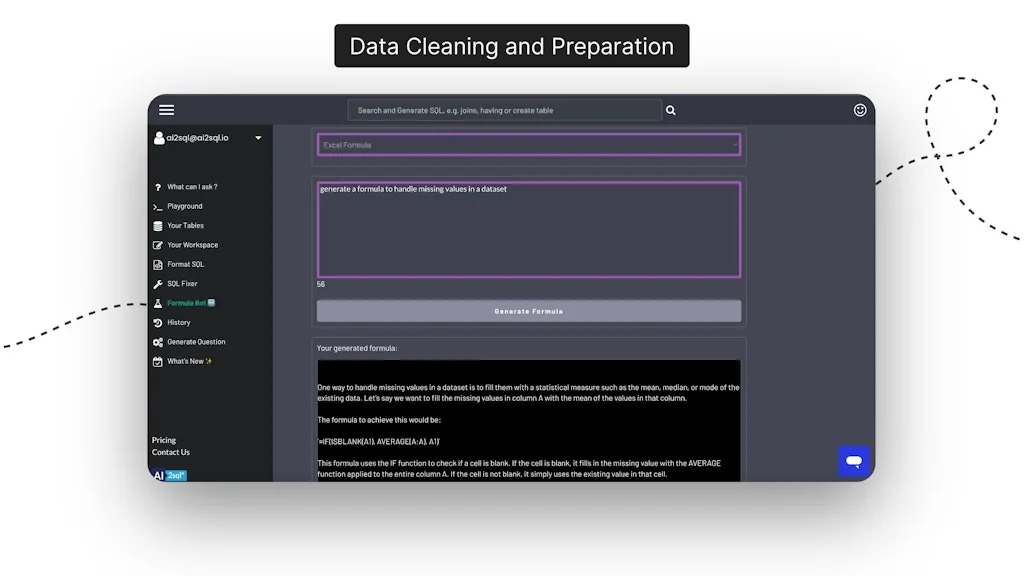Select the SQL Fixer wrench icon
The width and height of the screenshot is (1024, 576).
click(x=160, y=283)
